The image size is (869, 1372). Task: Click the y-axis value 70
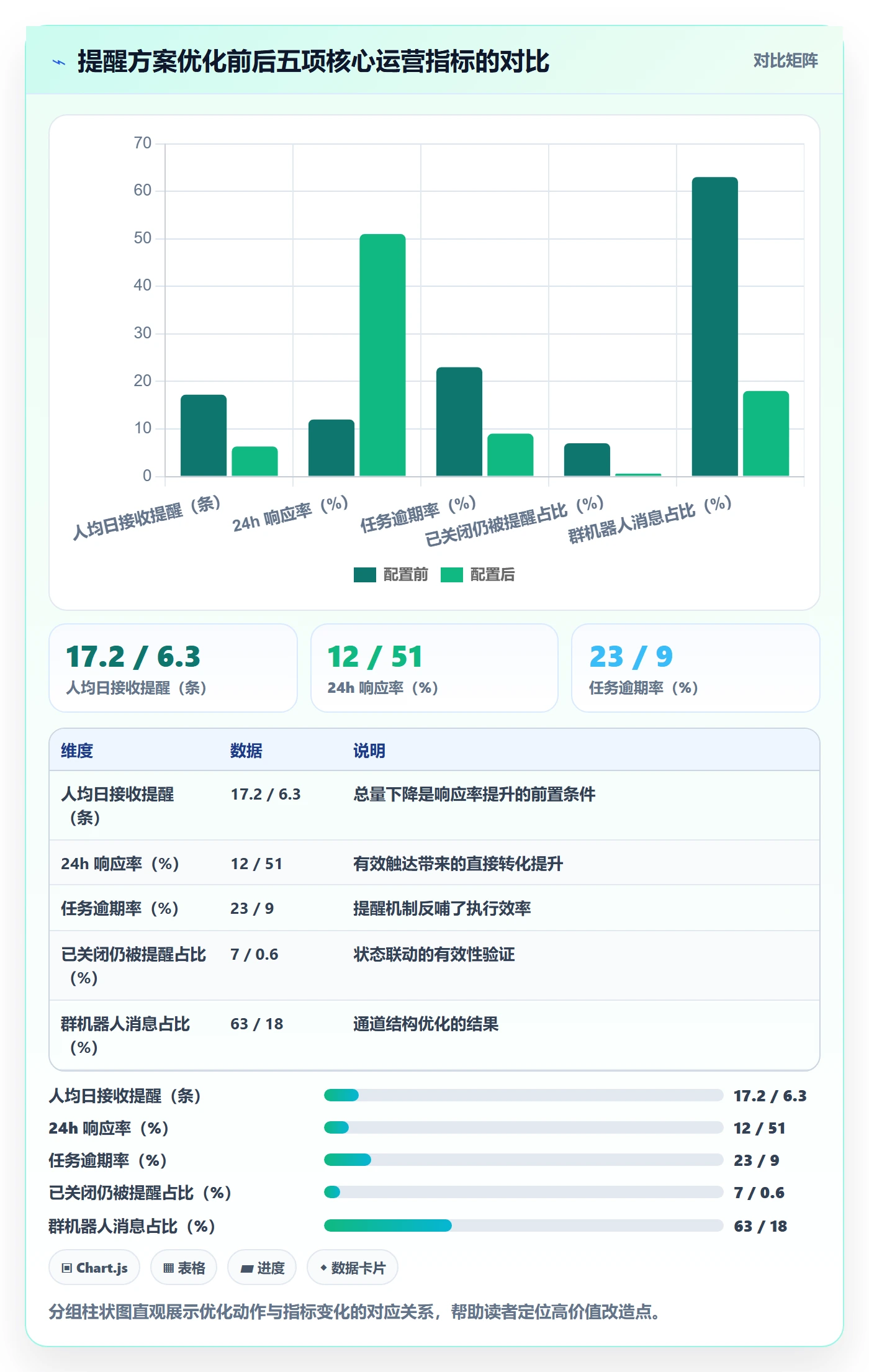[143, 143]
